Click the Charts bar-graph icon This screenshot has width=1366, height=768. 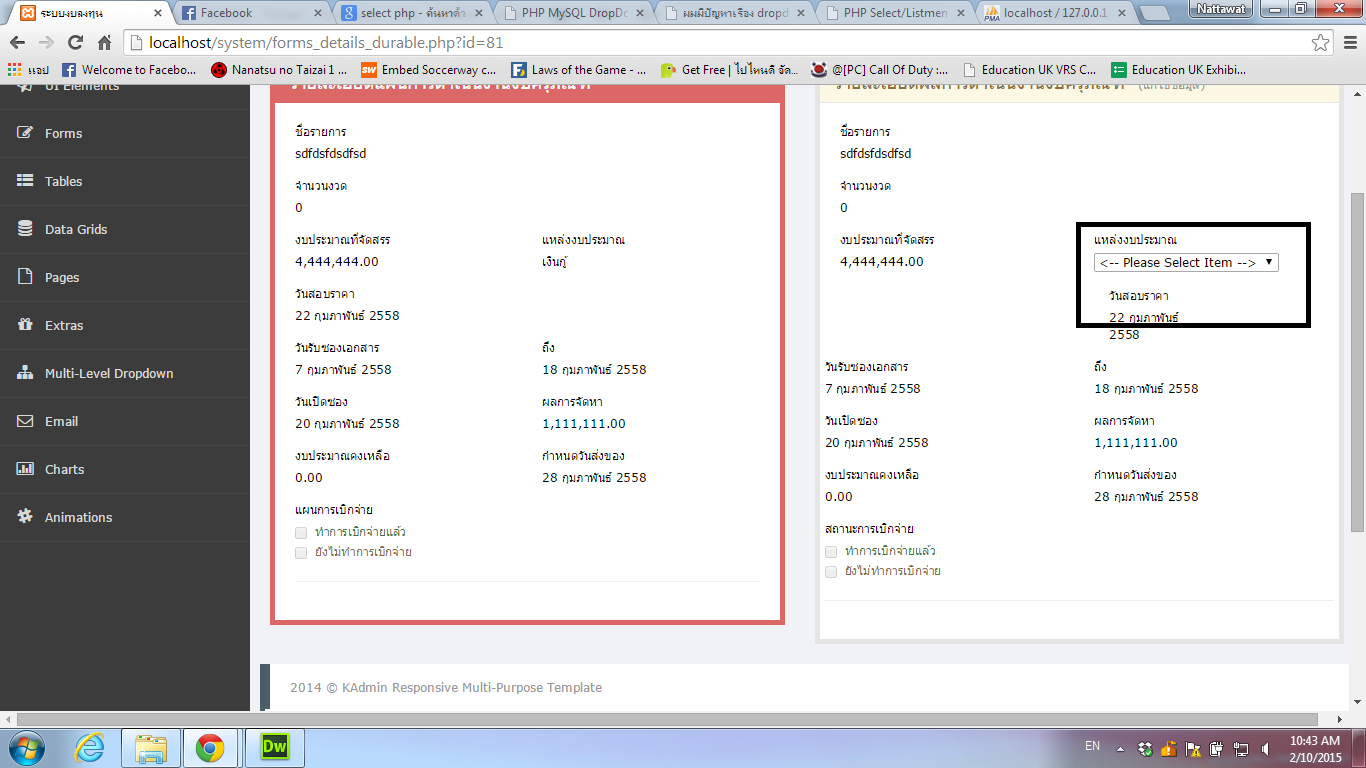point(25,469)
